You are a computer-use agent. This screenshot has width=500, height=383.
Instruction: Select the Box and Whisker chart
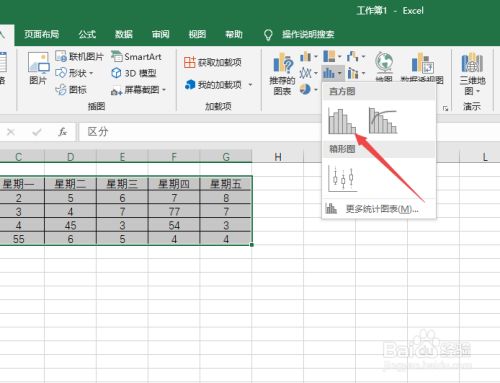[343, 179]
